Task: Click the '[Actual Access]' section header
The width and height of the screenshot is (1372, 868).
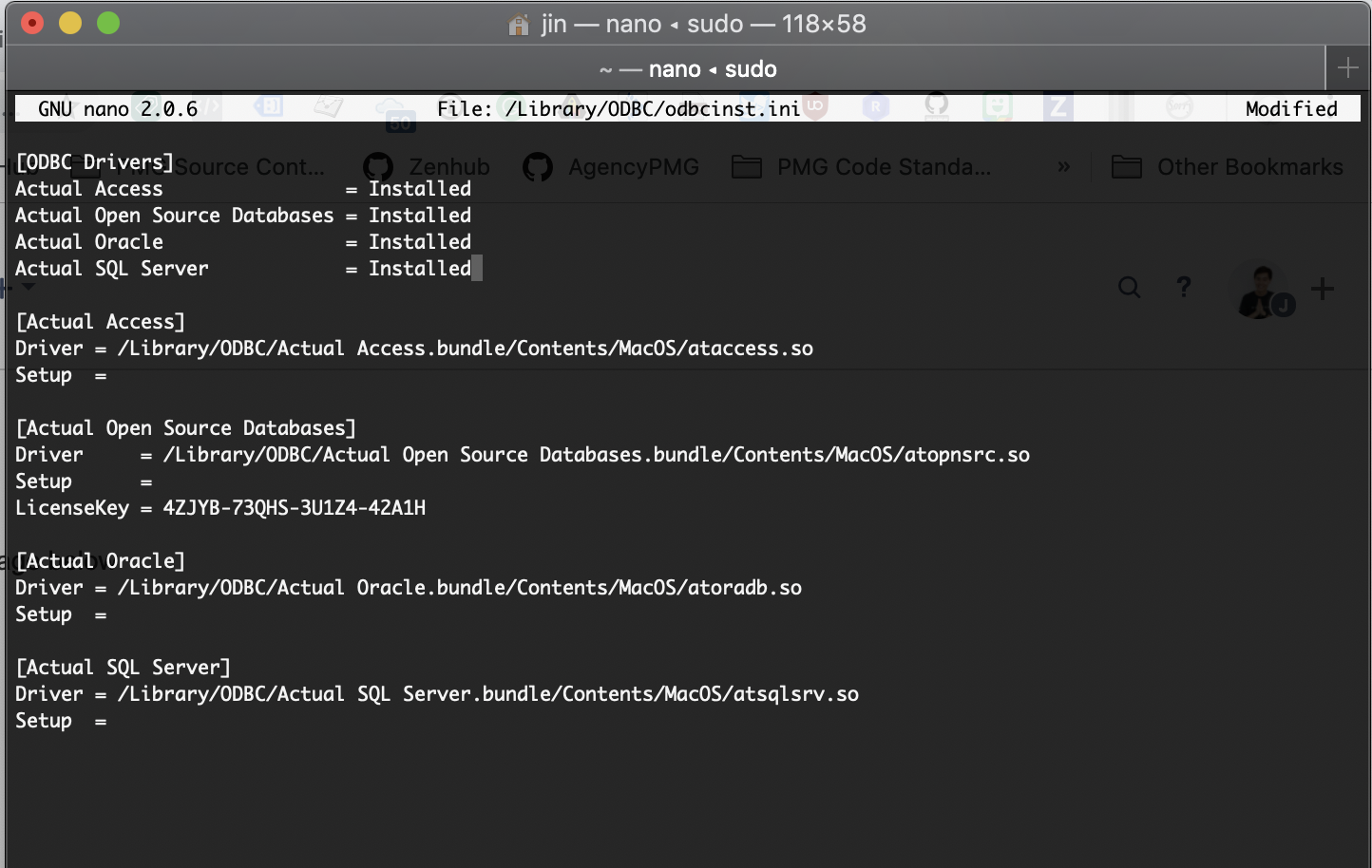Action: (x=101, y=322)
